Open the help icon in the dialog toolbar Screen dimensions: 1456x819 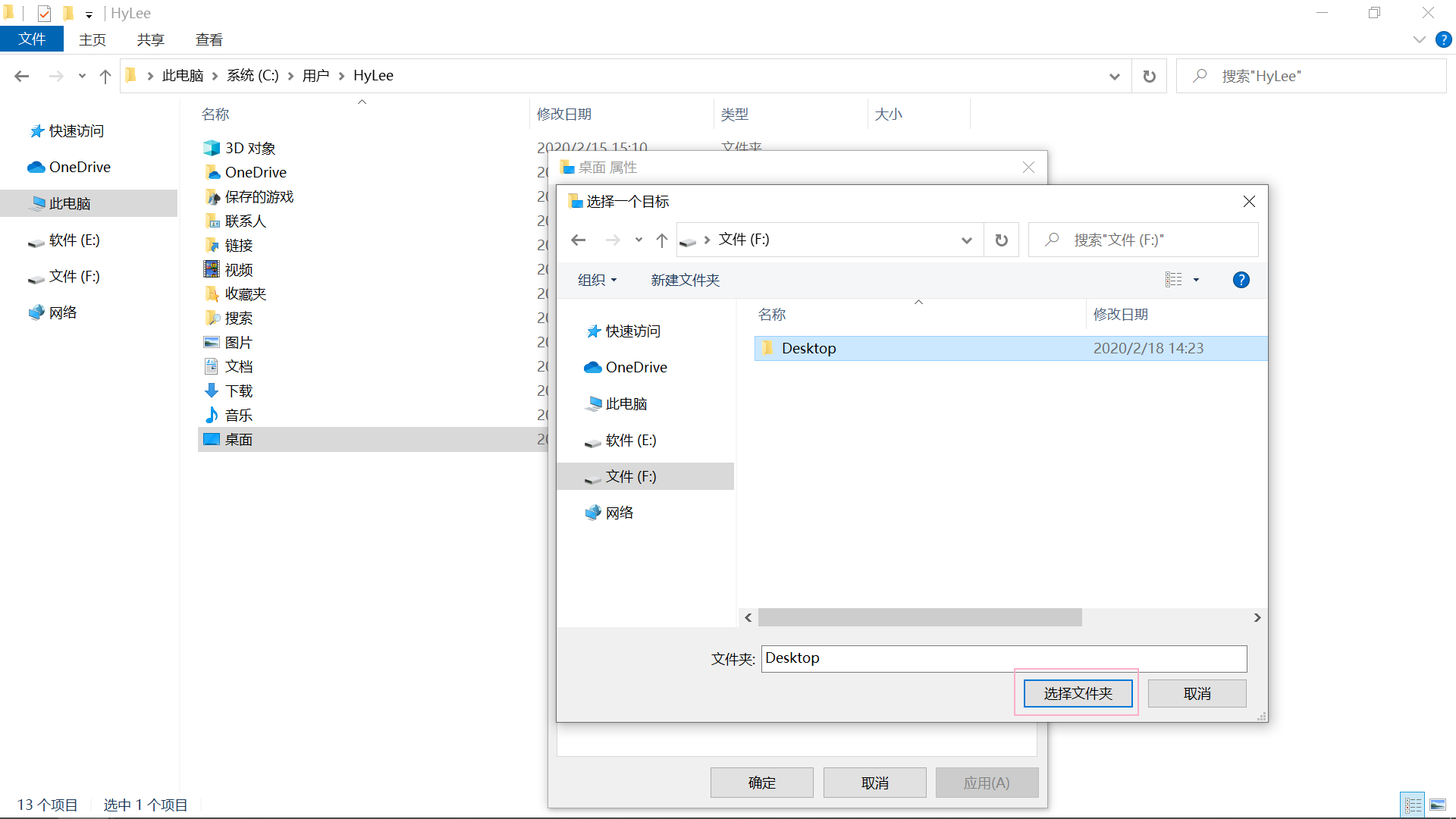(1241, 280)
